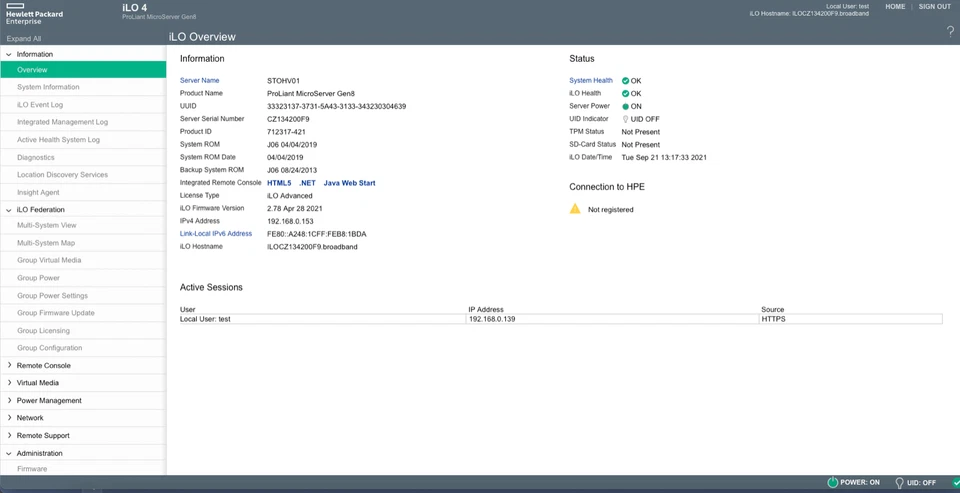Click the Product ID 712317-421
Viewport: 960px width, 493px height.
287,132
